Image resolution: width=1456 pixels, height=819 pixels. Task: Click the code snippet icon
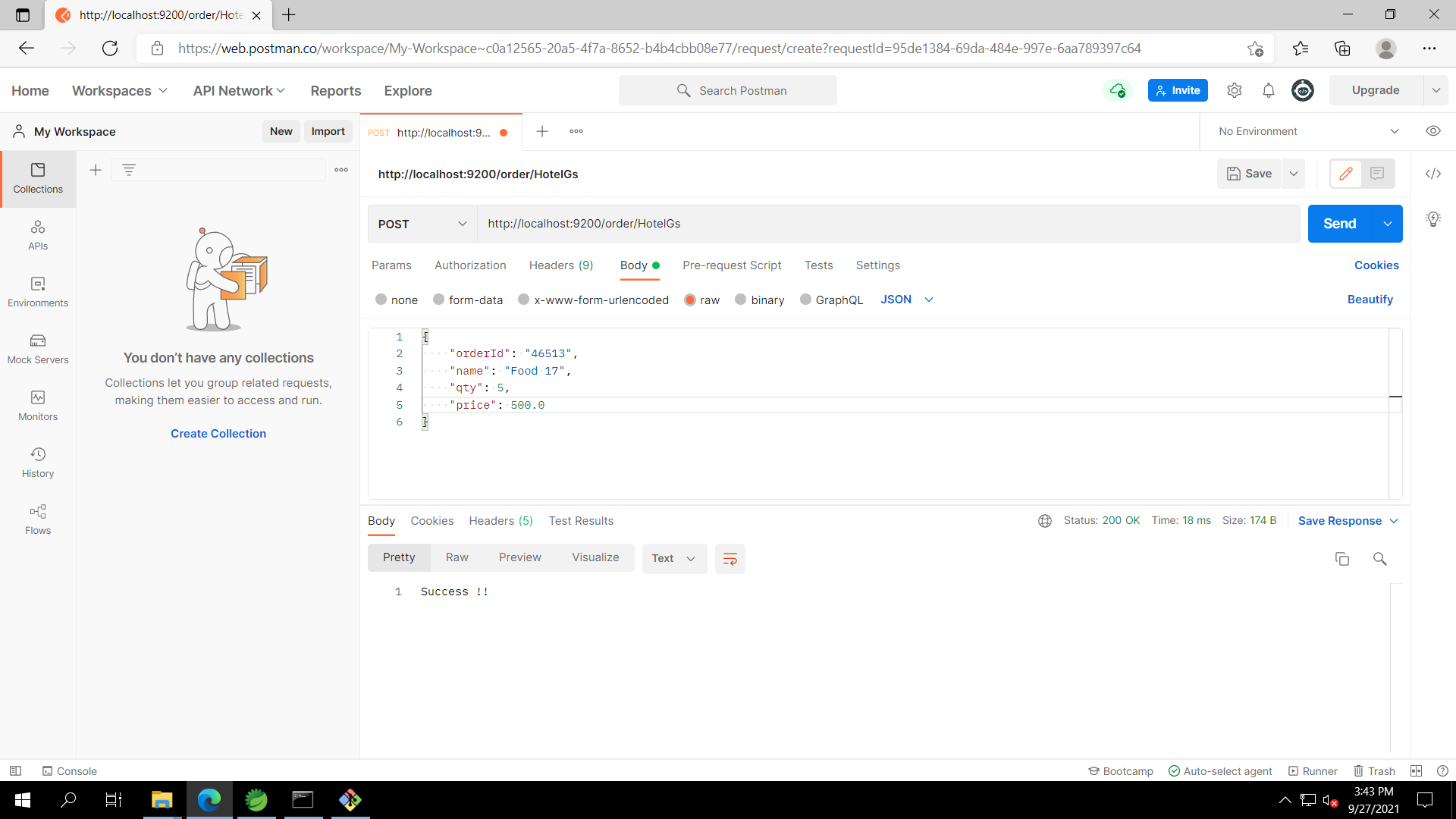coord(1432,174)
